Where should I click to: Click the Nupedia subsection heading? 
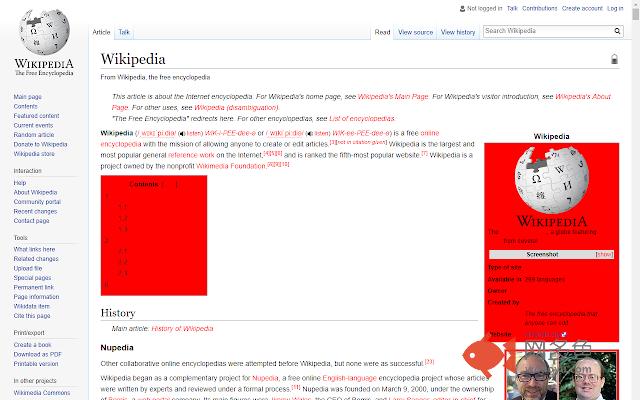[x=117, y=348]
